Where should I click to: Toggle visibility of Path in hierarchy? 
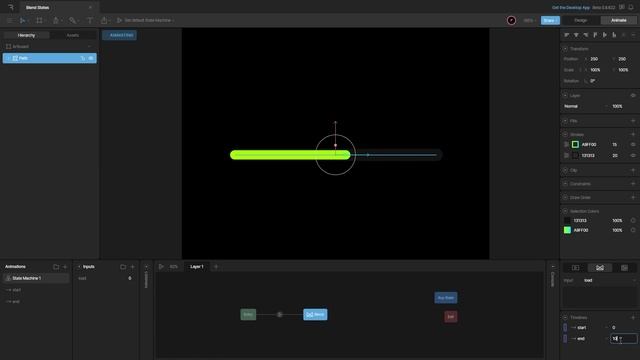(91, 58)
